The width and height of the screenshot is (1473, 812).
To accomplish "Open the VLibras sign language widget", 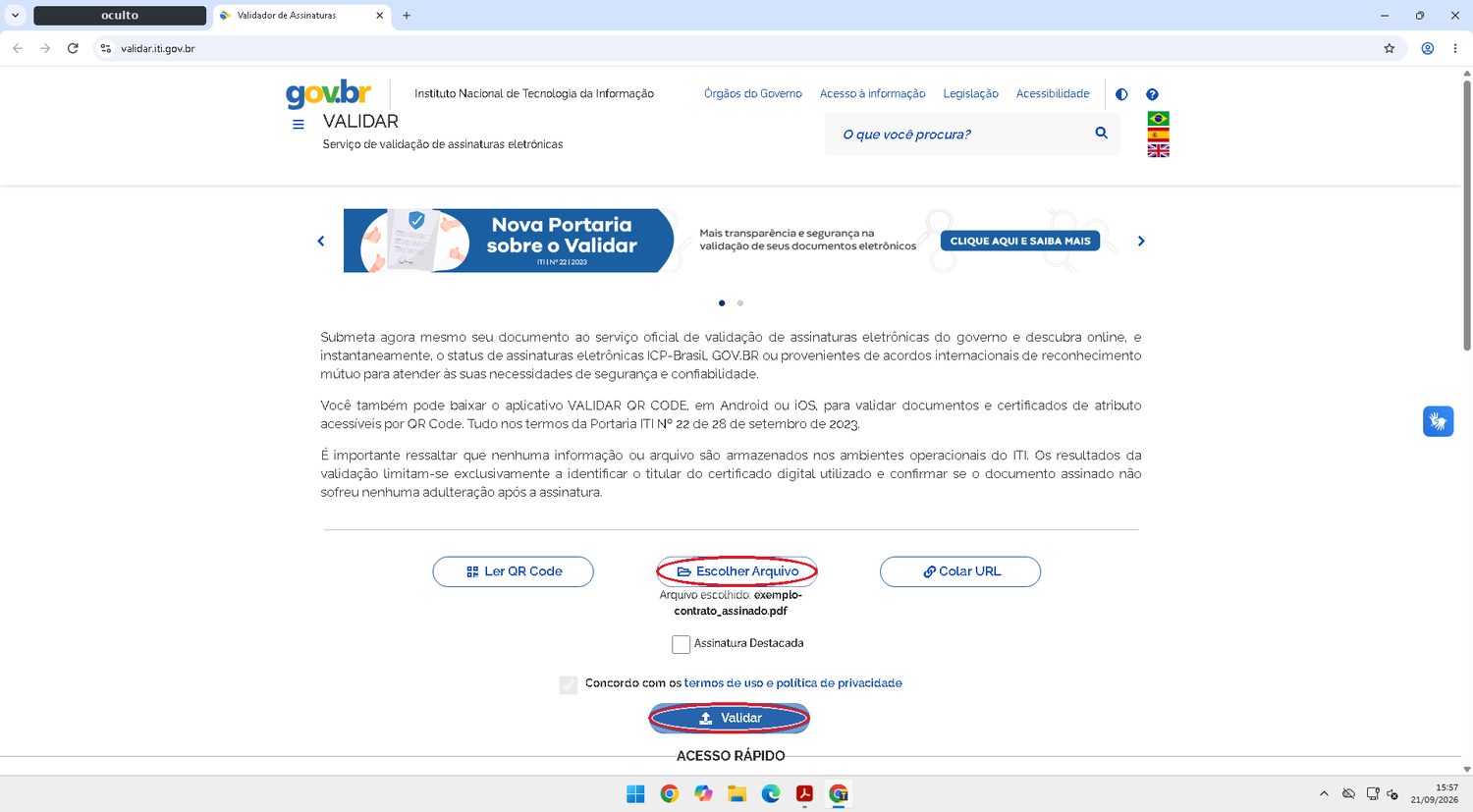I will 1438,421.
